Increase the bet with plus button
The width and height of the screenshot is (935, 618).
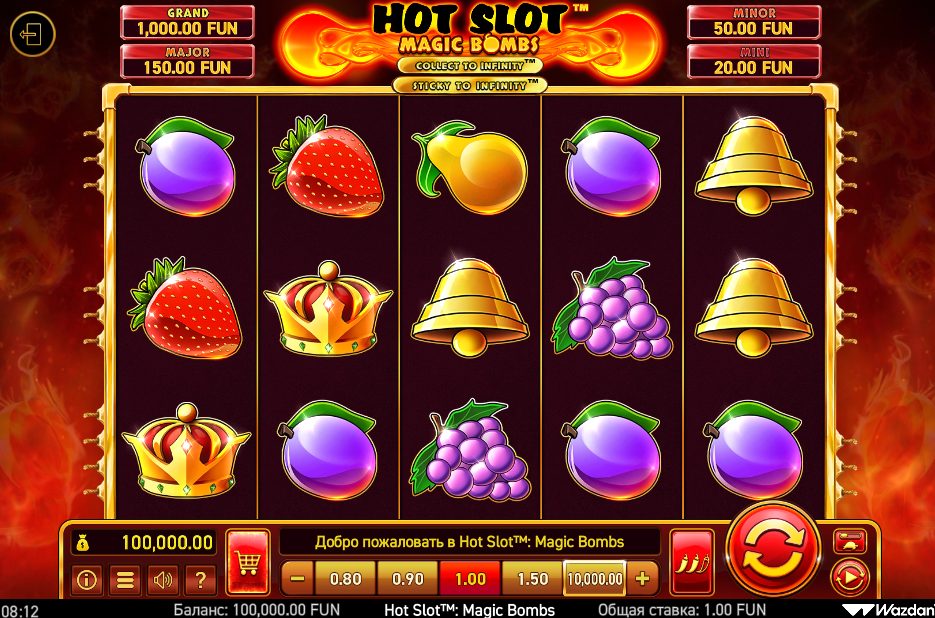pyautogui.click(x=642, y=579)
